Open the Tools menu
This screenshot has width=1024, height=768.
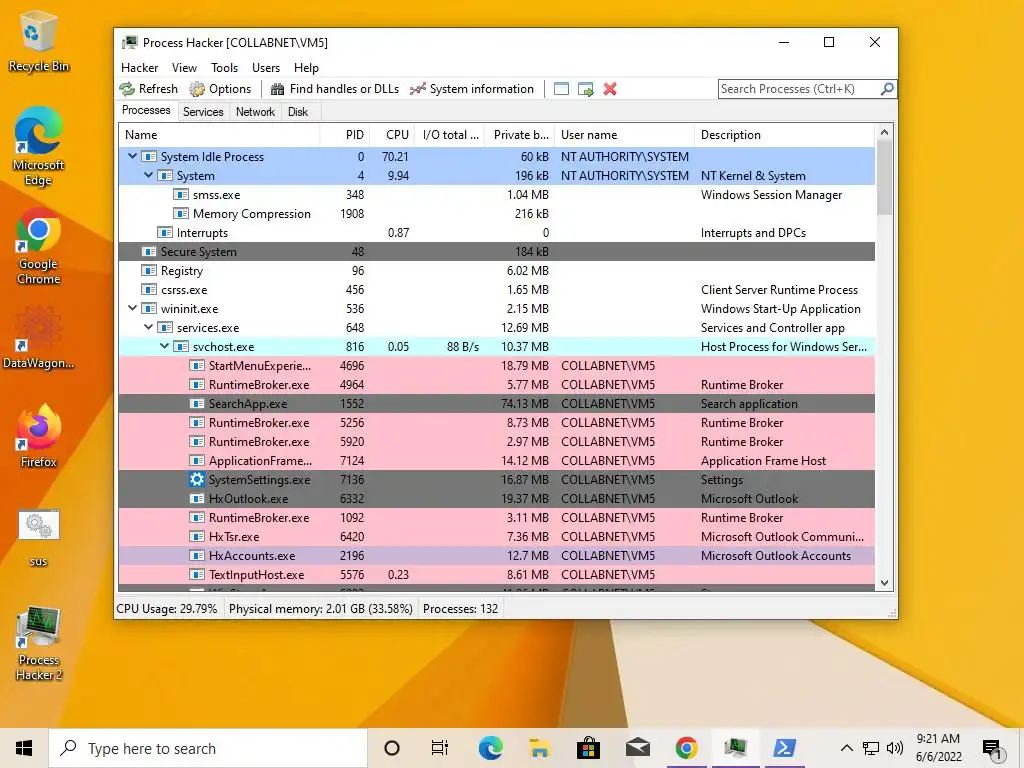click(x=224, y=68)
